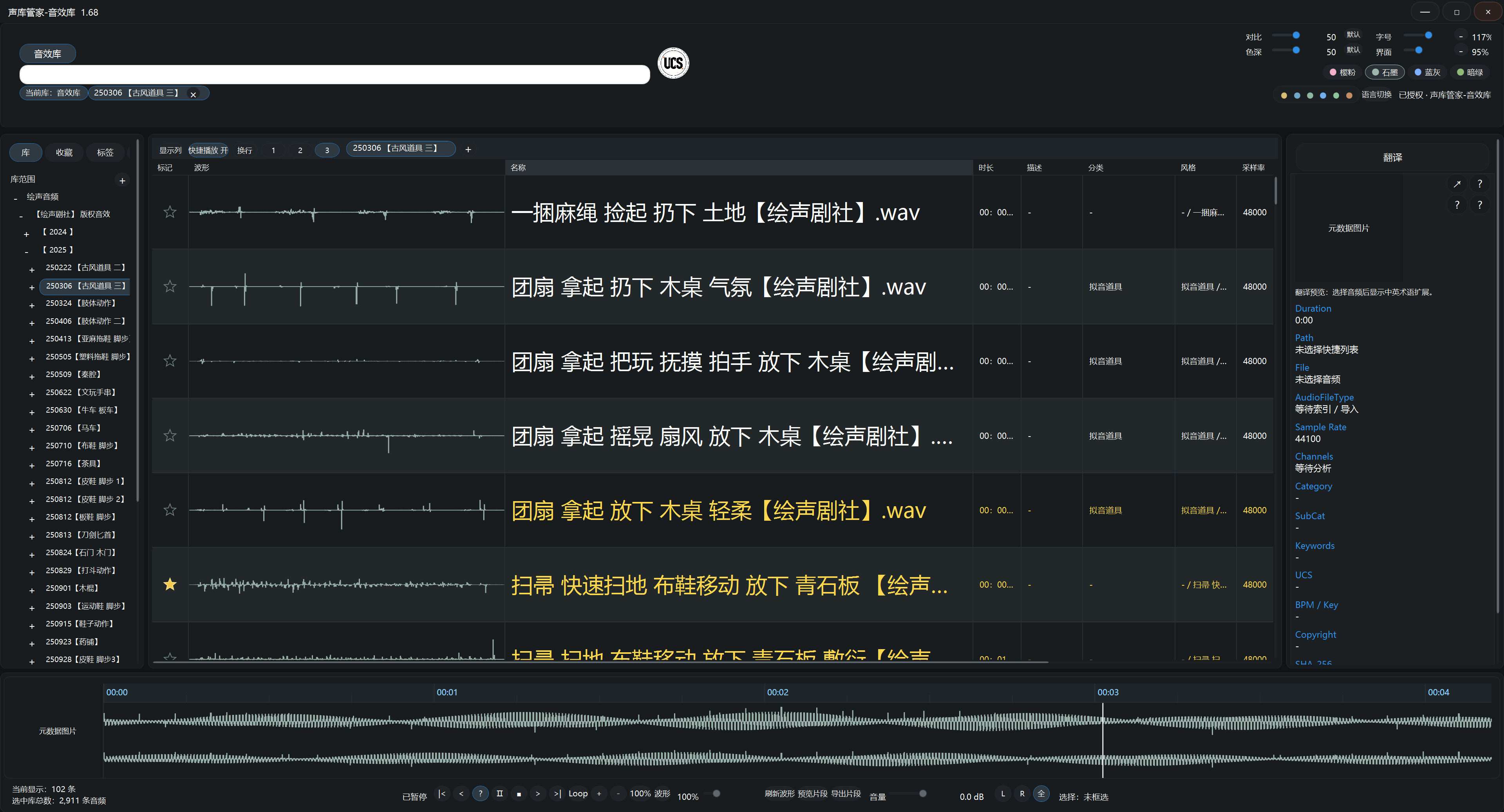Expand the 【 2024 】 tree node
The image size is (1504, 812).
(26, 234)
